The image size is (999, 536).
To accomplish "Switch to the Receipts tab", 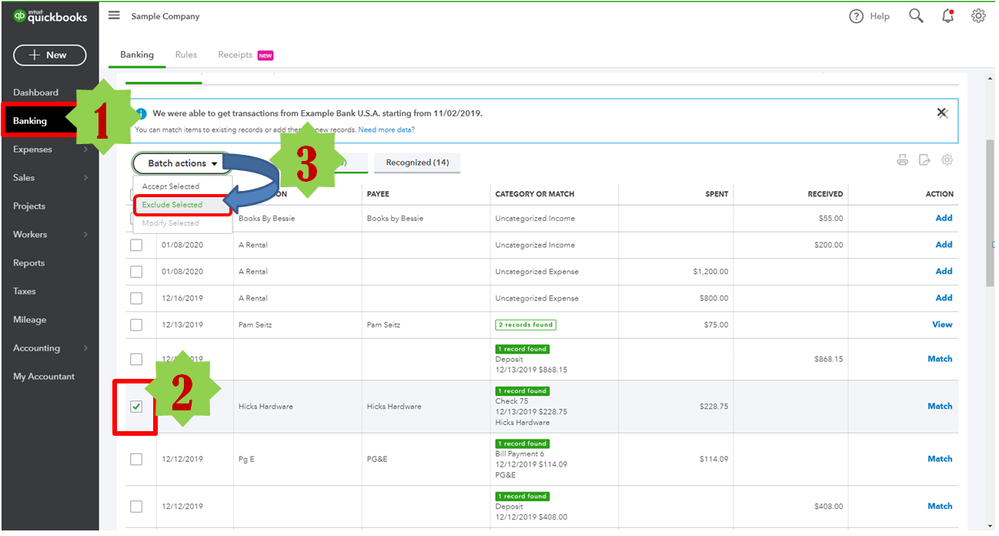I will point(235,55).
